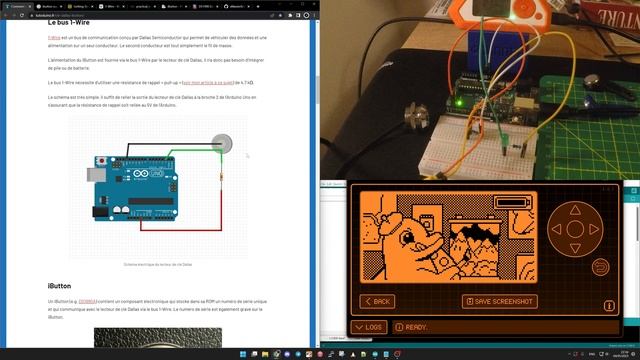The height and width of the screenshot is (360, 640).
Task: Click the iButton heading
Action: pyautogui.click(x=59, y=286)
